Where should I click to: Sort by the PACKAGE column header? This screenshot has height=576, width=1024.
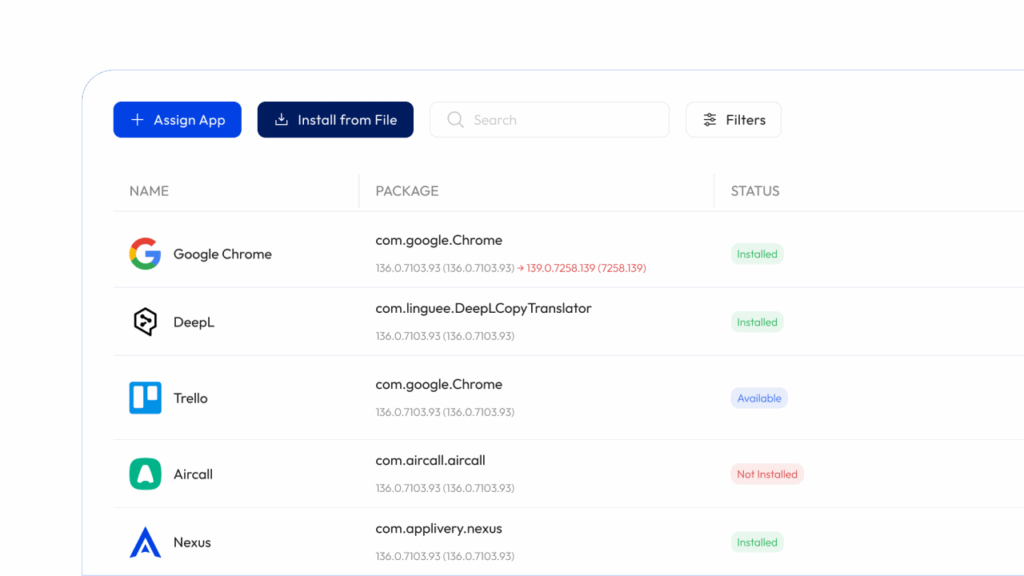click(407, 191)
